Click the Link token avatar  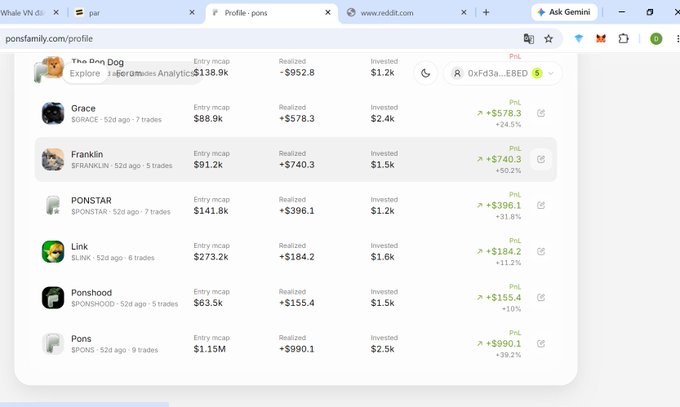click(x=53, y=252)
